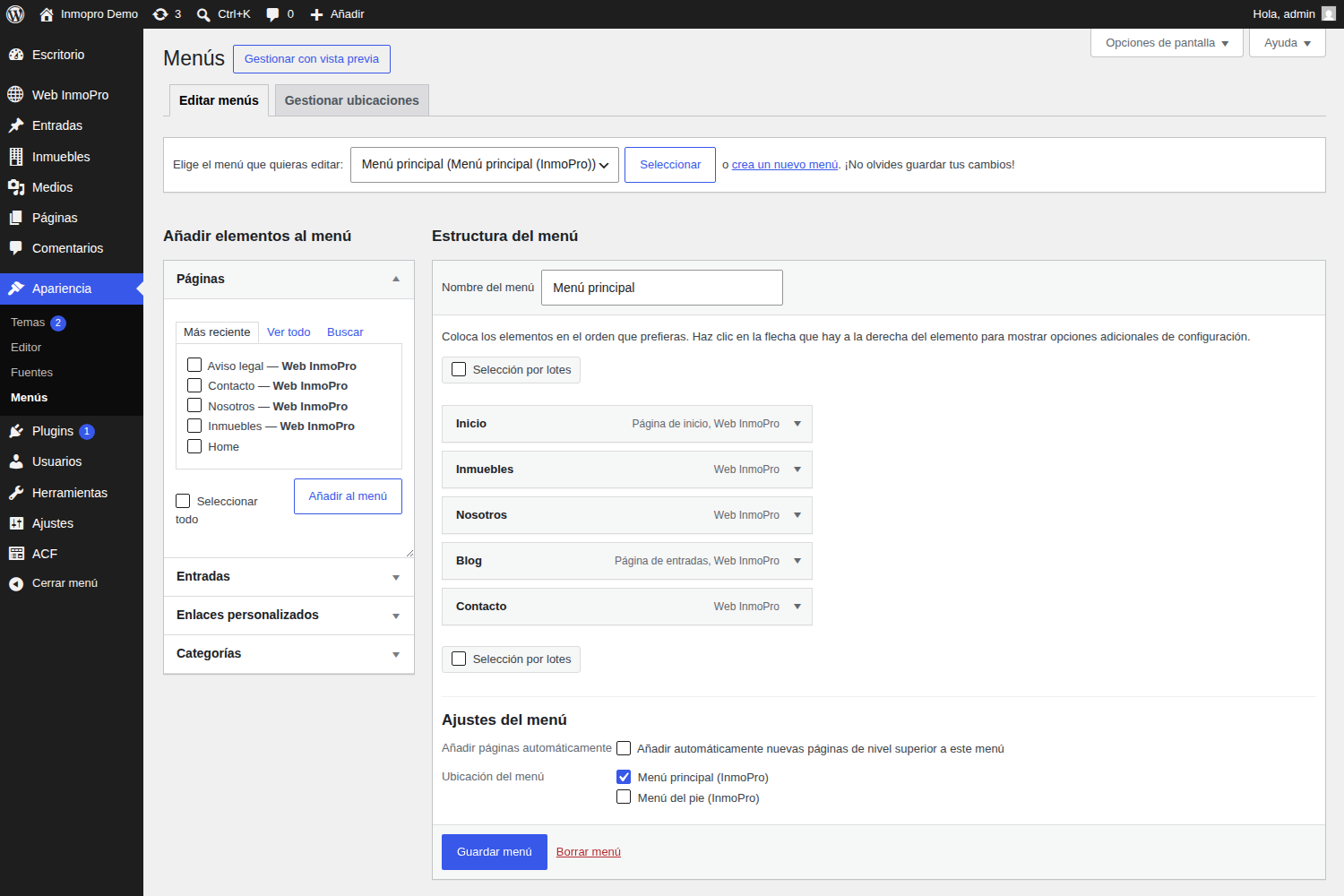Switch to Ver todo pages tab
The image size is (1344, 896).
[x=289, y=332]
